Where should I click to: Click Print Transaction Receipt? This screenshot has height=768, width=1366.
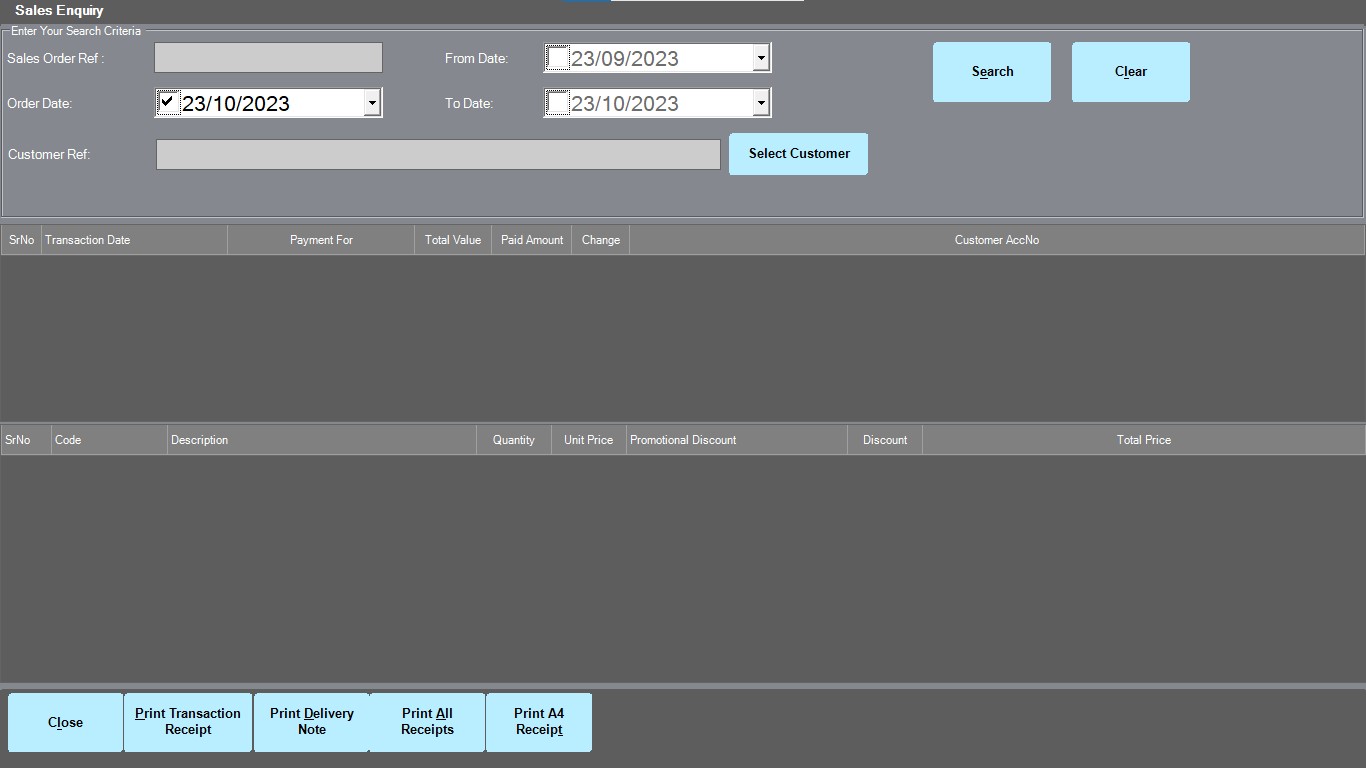(187, 721)
